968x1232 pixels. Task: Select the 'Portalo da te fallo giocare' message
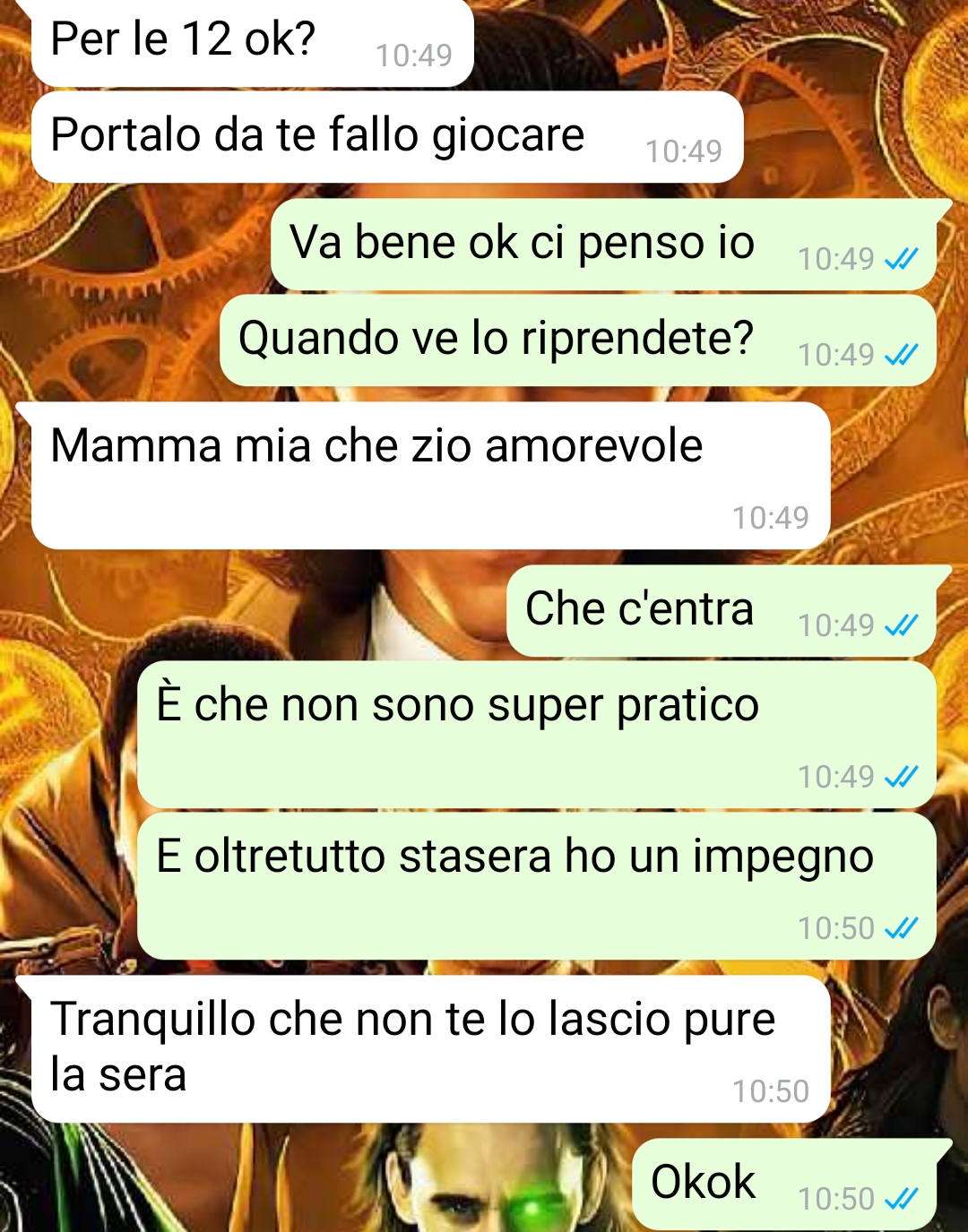387,136
